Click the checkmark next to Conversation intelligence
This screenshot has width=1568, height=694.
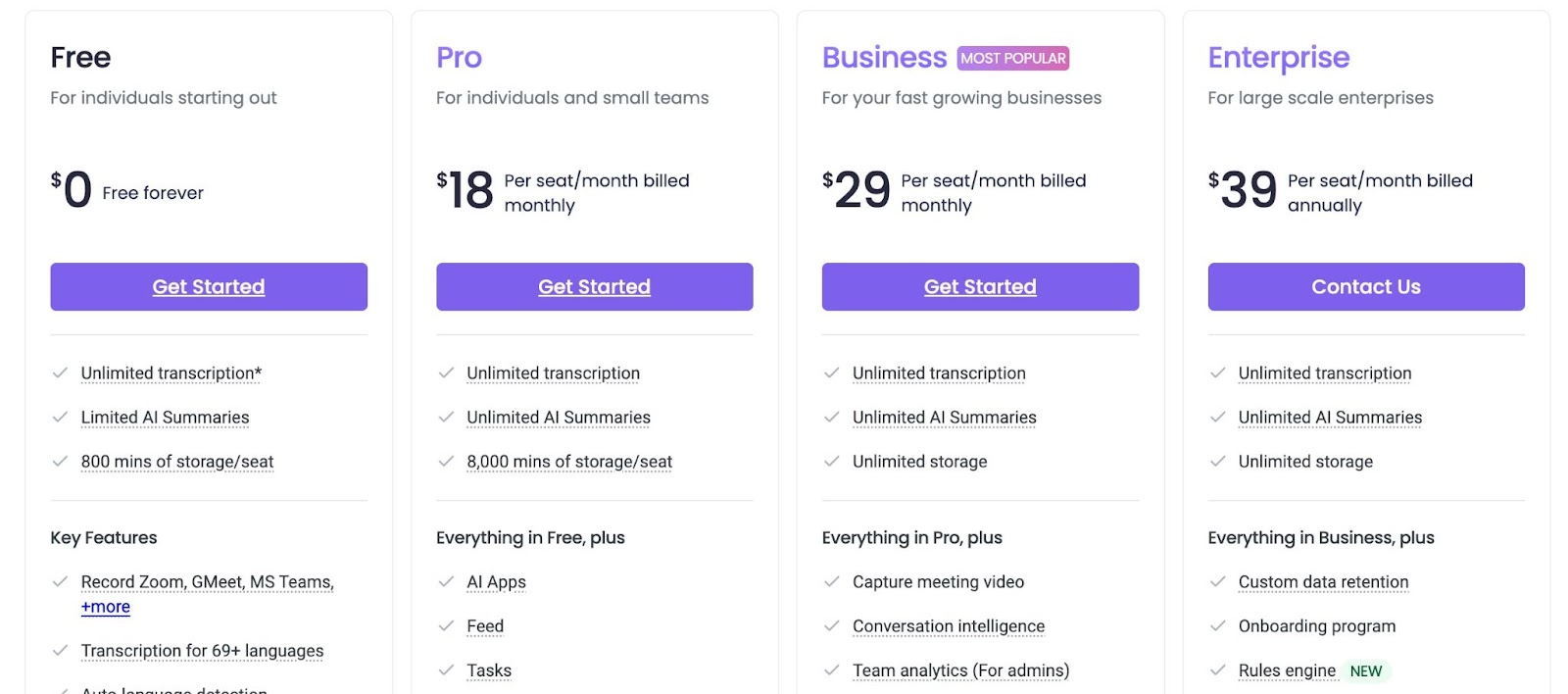coord(832,626)
